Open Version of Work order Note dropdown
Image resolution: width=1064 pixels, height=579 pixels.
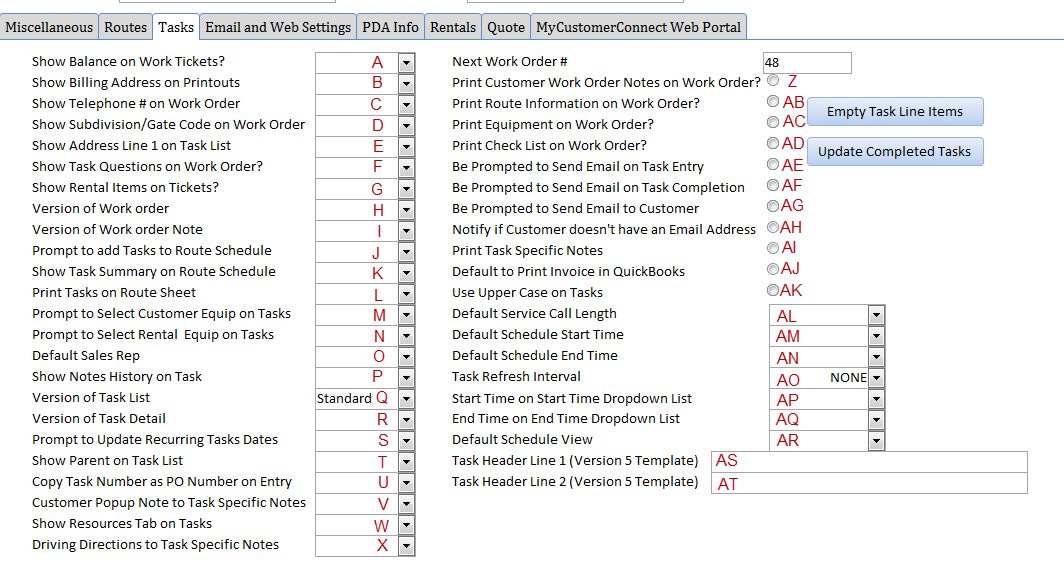(406, 231)
